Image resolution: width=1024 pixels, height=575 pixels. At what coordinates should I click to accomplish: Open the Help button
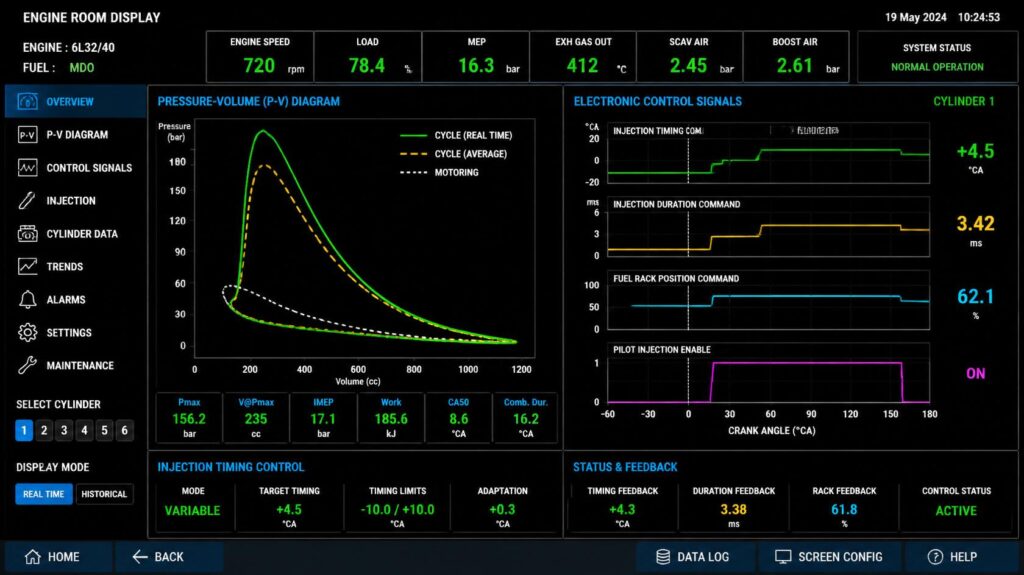pos(953,557)
